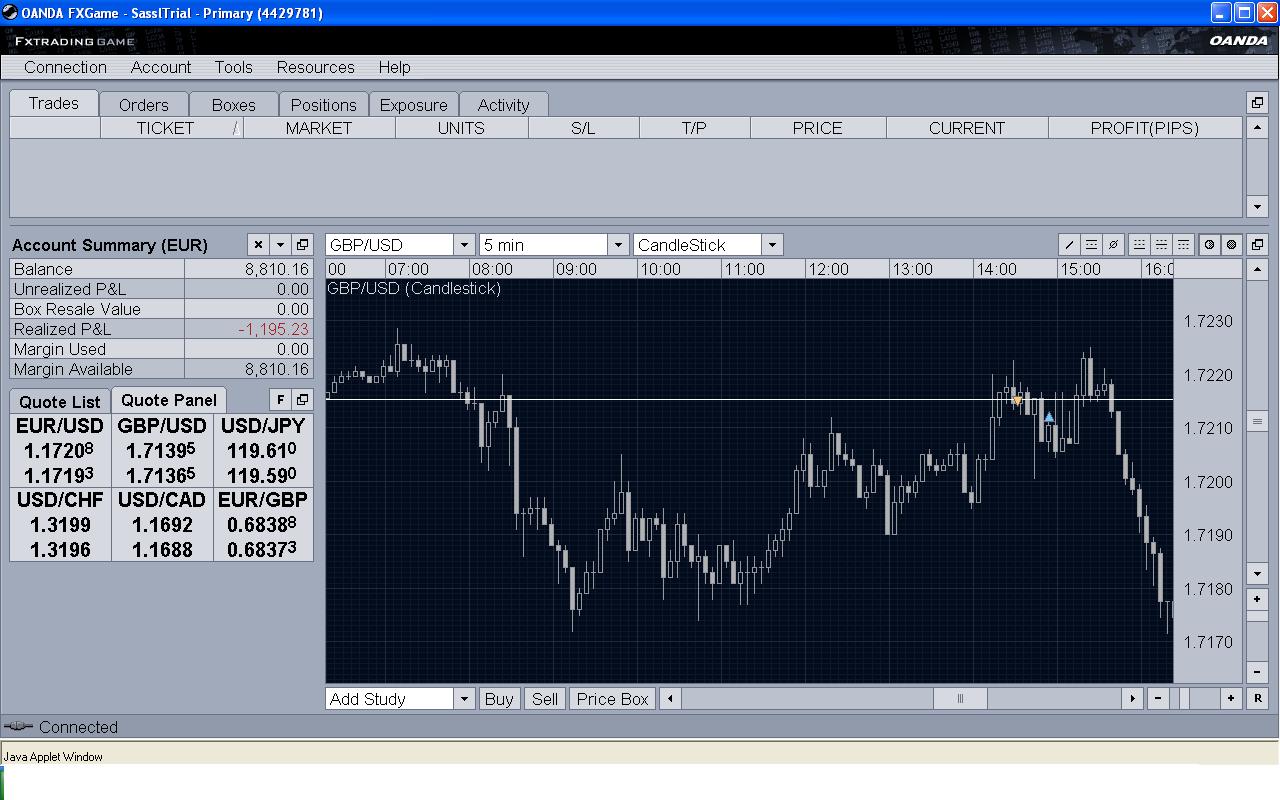Switch to the Exposure tab
This screenshot has height=800, width=1280.
pyautogui.click(x=414, y=105)
